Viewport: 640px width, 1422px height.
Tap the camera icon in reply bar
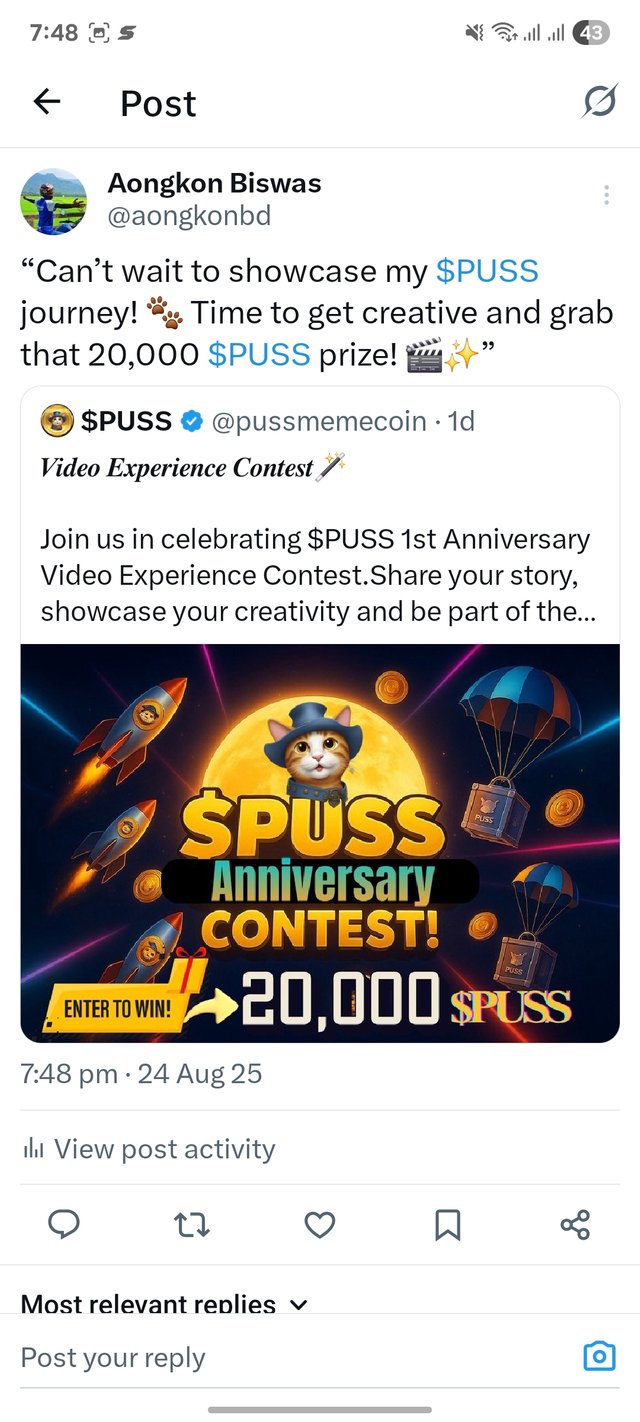click(598, 1356)
